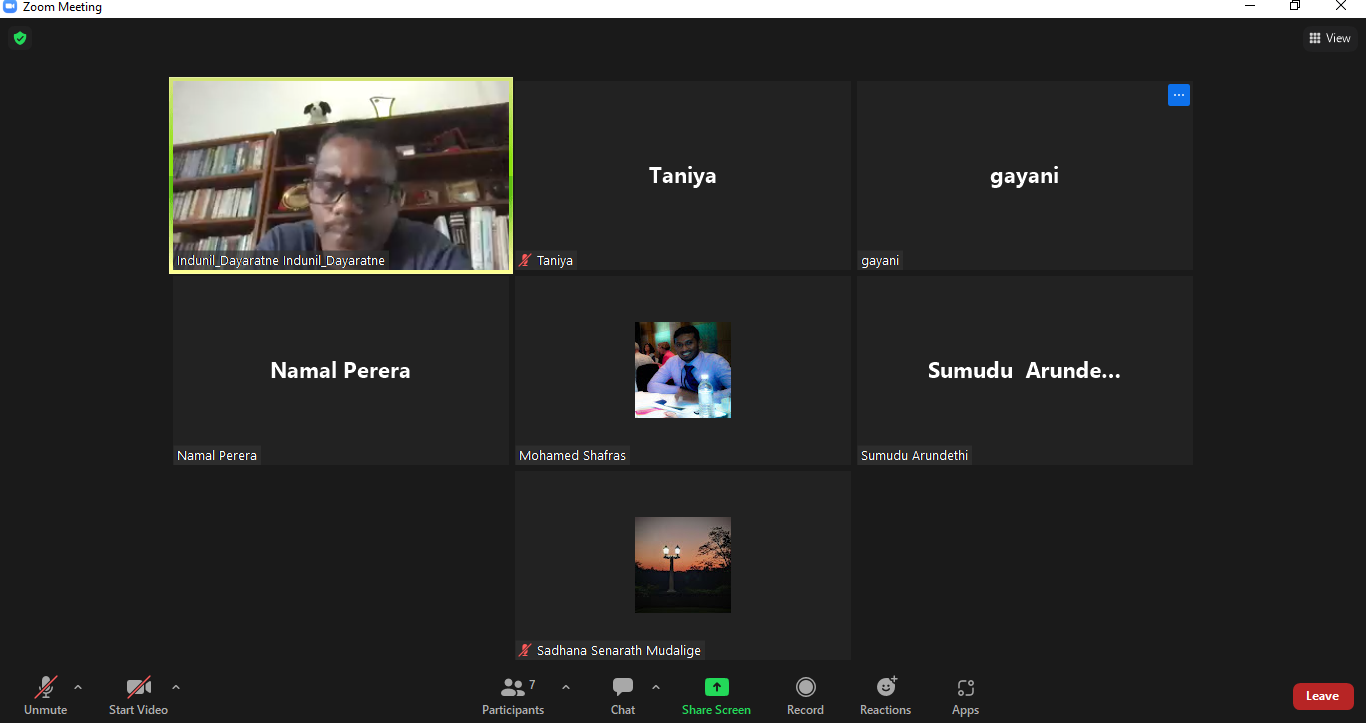Click 'Indunil_Dayaratne Indunil_Dayaratne' name label
The image size is (1366, 723).
pos(281,260)
